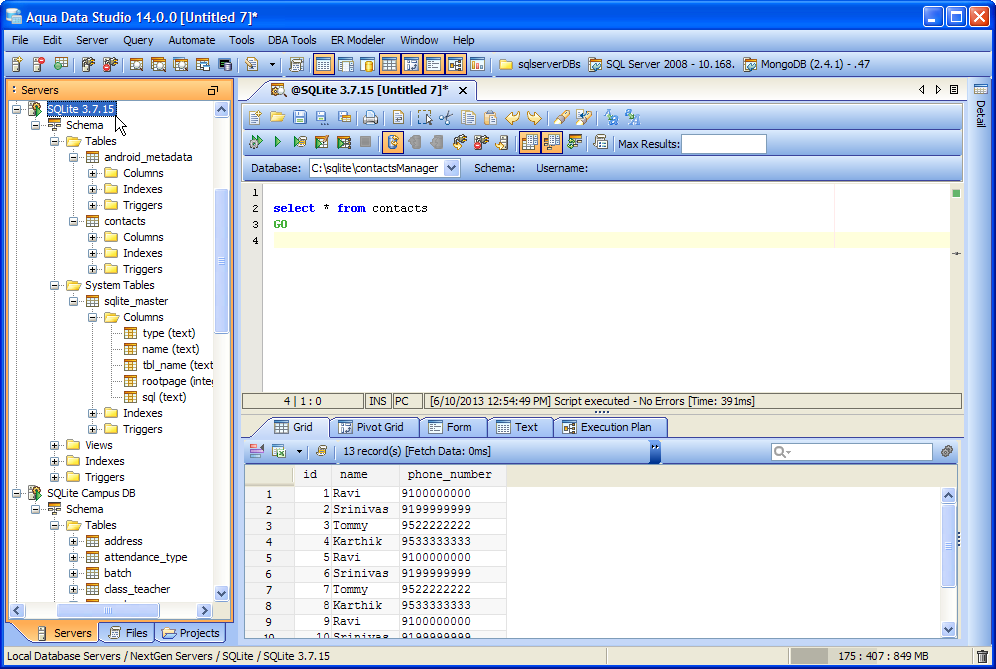This screenshot has height=669, width=996.
Task: Click the copy icon in editor toolbar
Action: (x=468, y=118)
